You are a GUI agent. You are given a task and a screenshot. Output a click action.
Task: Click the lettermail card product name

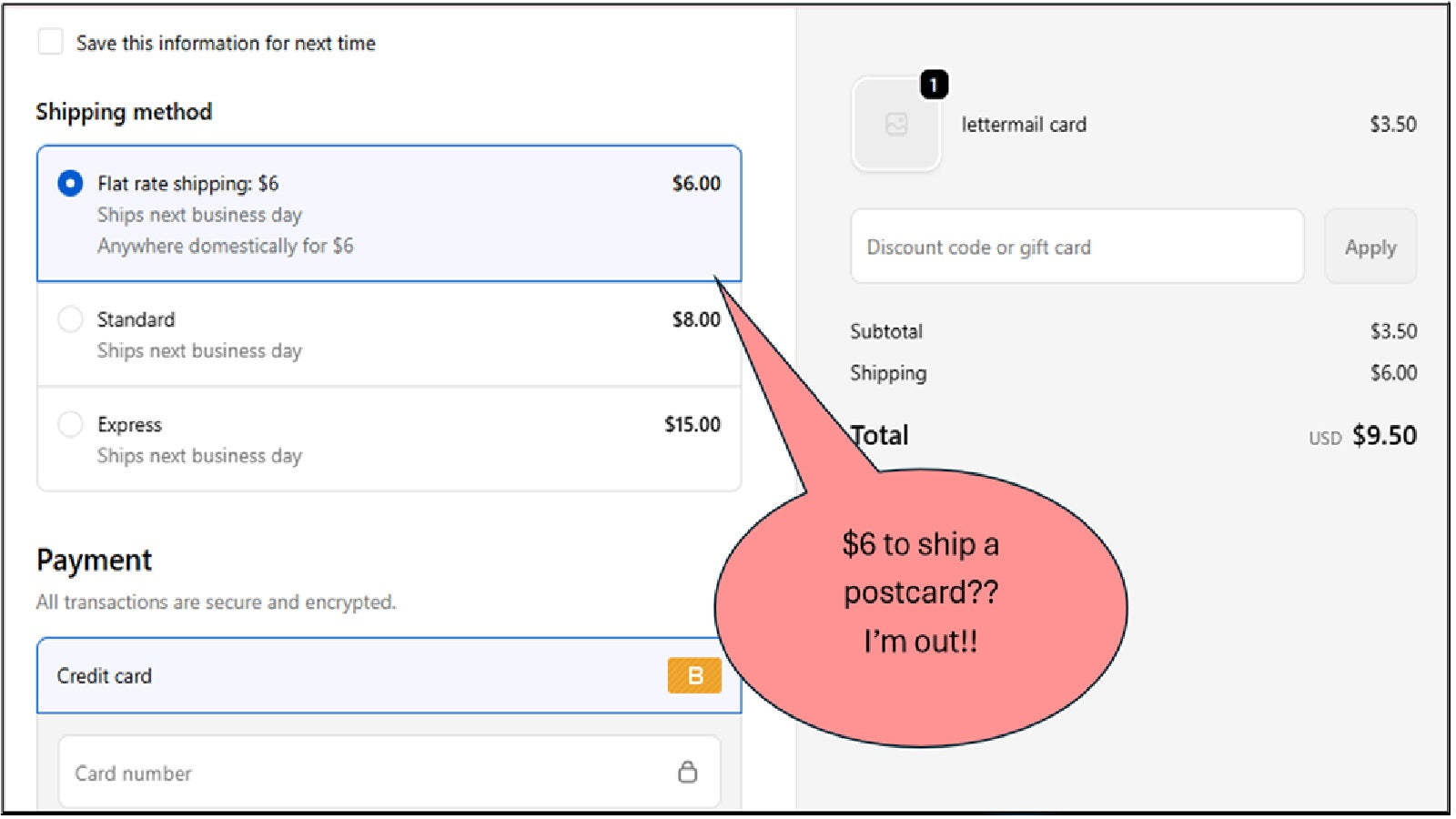[x=1025, y=125]
